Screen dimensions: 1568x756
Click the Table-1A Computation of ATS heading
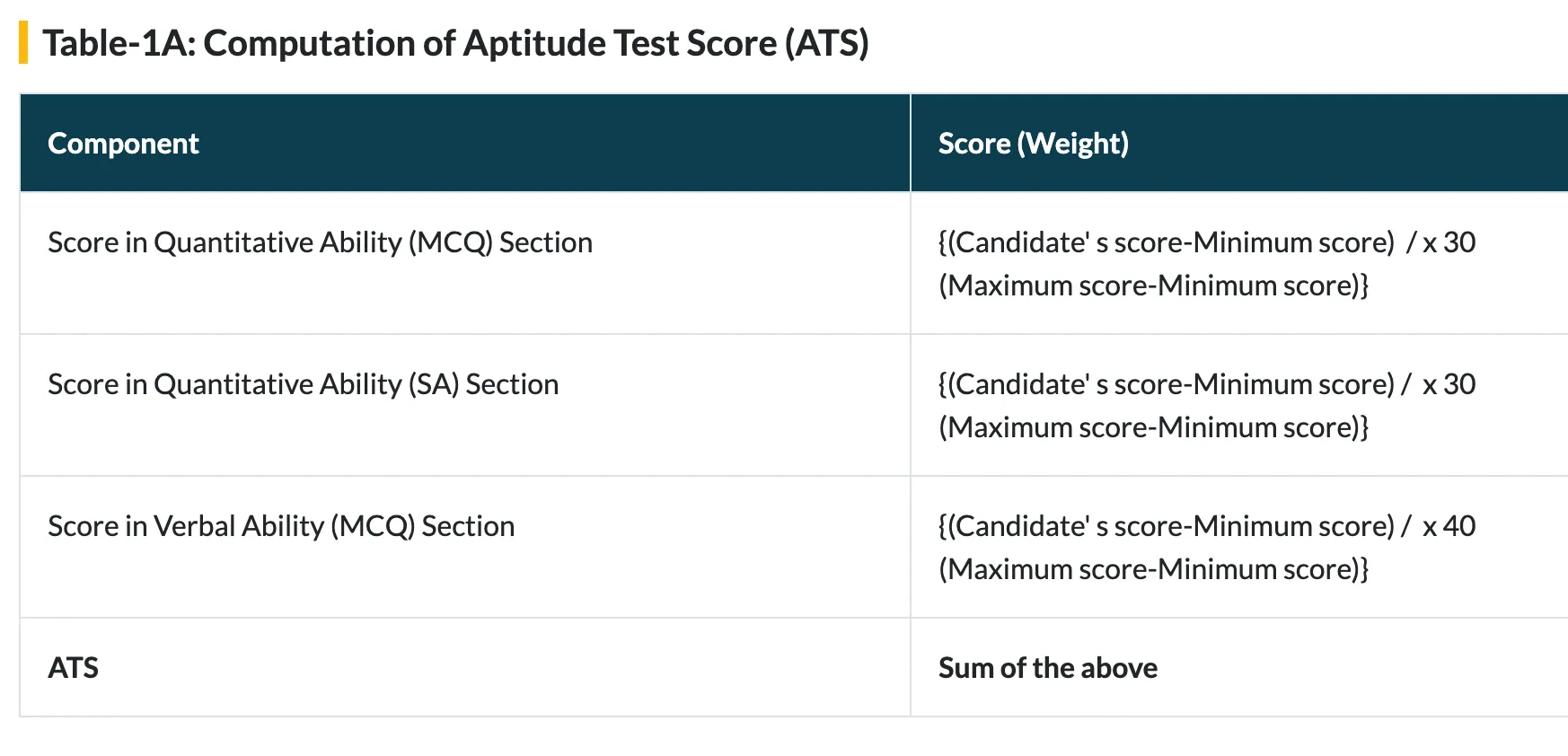456,43
